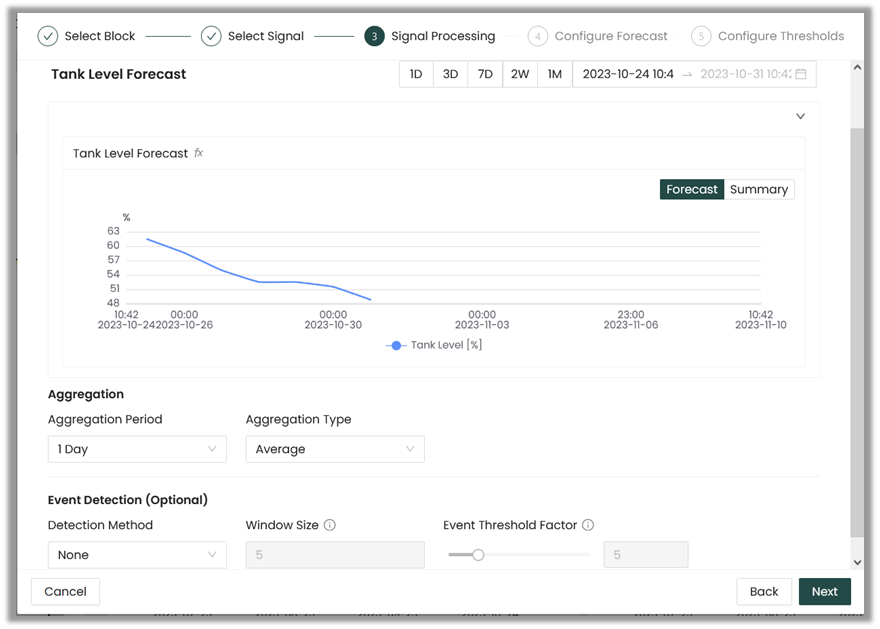Toggle Tank Level legend series
The width and height of the screenshot is (880, 629).
(433, 345)
